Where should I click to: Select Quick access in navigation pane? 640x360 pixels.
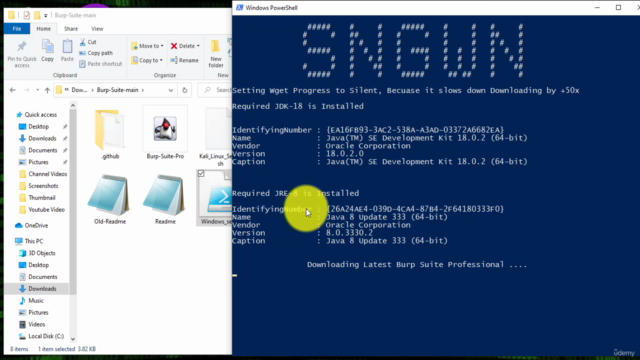pyautogui.click(x=40, y=115)
